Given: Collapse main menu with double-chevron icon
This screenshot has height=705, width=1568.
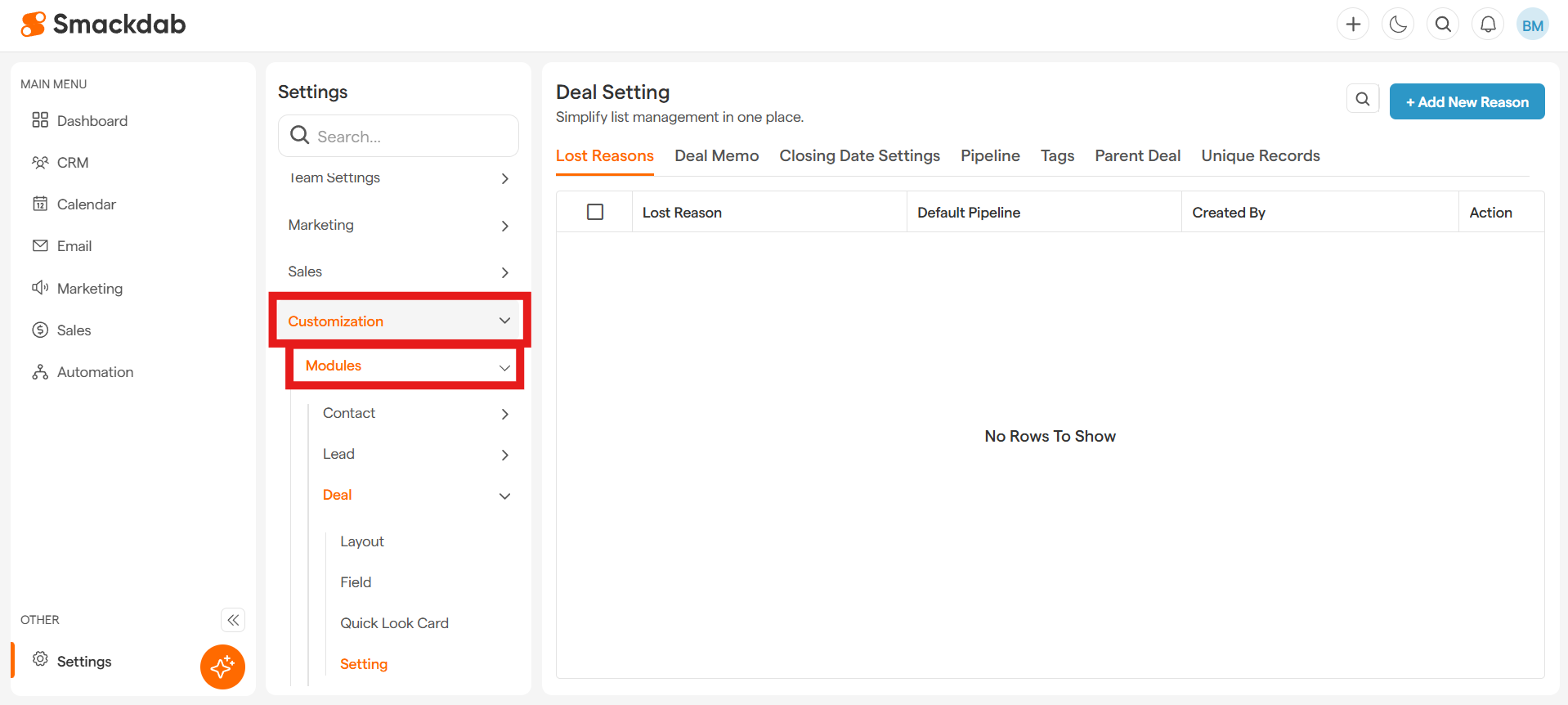Looking at the screenshot, I should [233, 620].
